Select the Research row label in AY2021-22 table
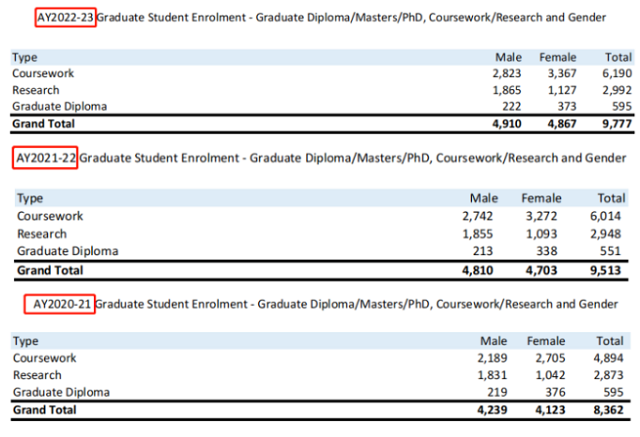The height and width of the screenshot is (437, 640). (x=42, y=234)
